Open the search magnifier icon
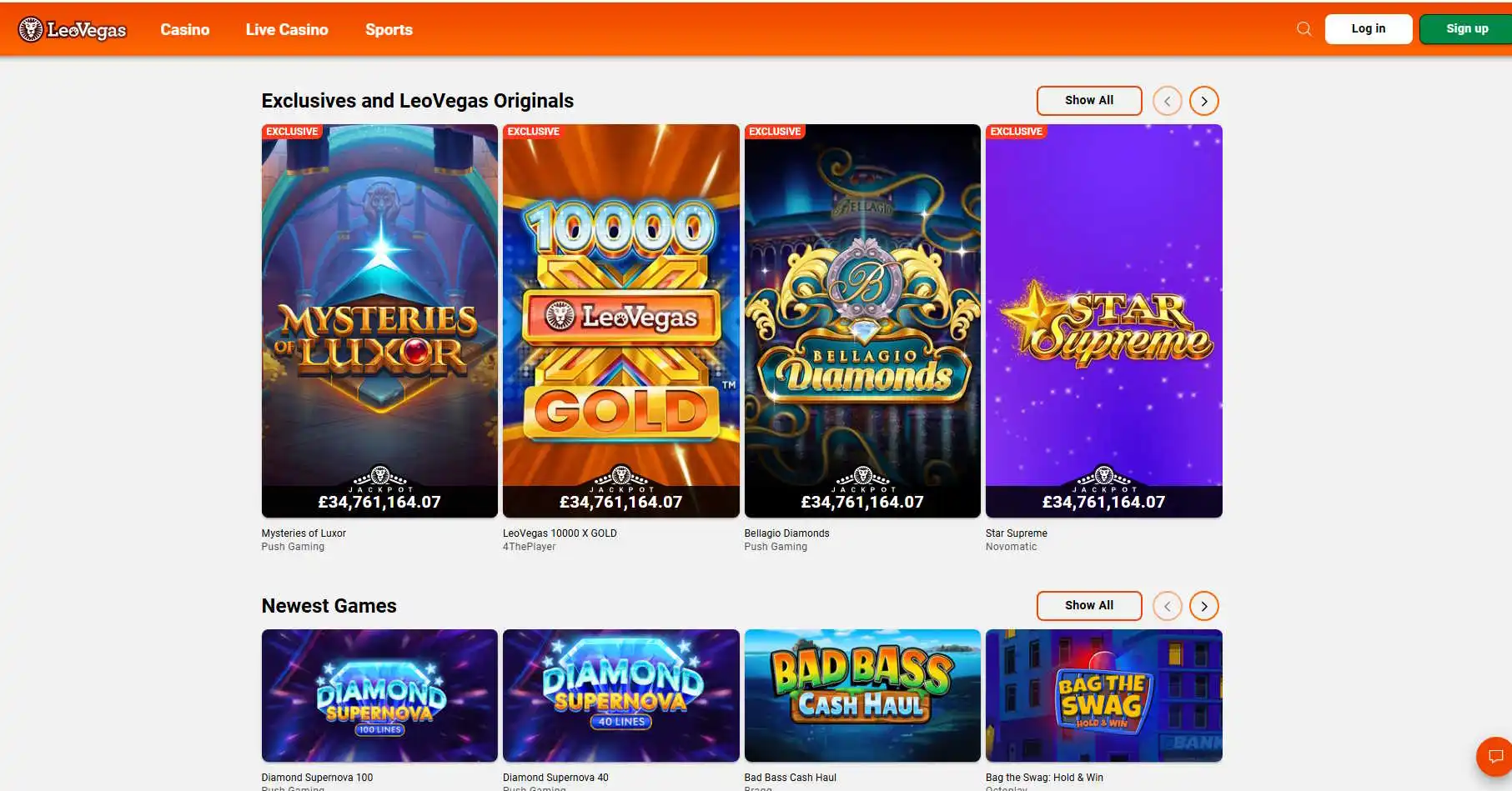This screenshot has height=791, width=1512. [x=1304, y=29]
